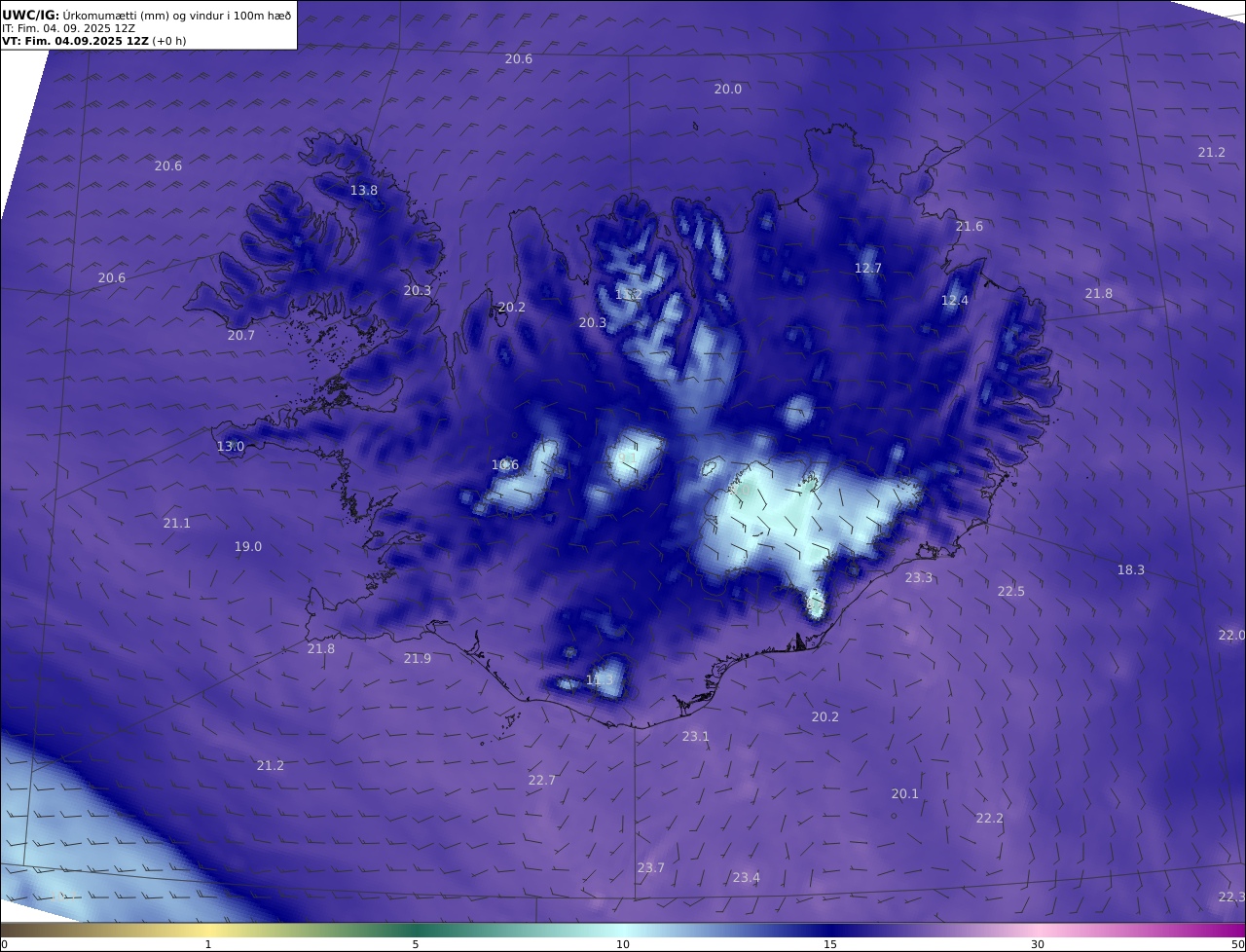The height and width of the screenshot is (952, 1246).
Task: Select the 22.7 value label
Action: coord(542,781)
